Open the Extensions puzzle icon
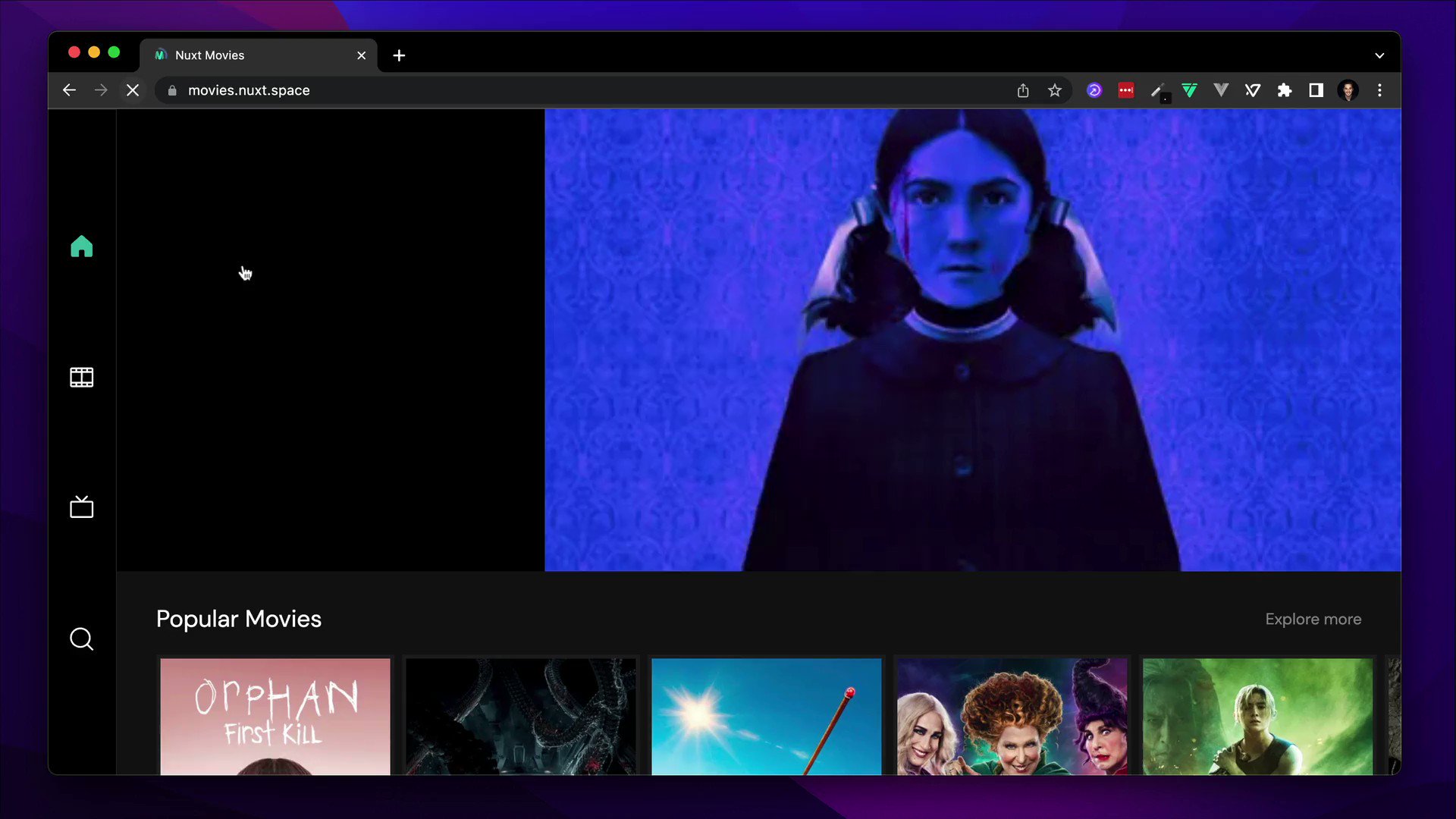The image size is (1456, 819). pos(1284,91)
